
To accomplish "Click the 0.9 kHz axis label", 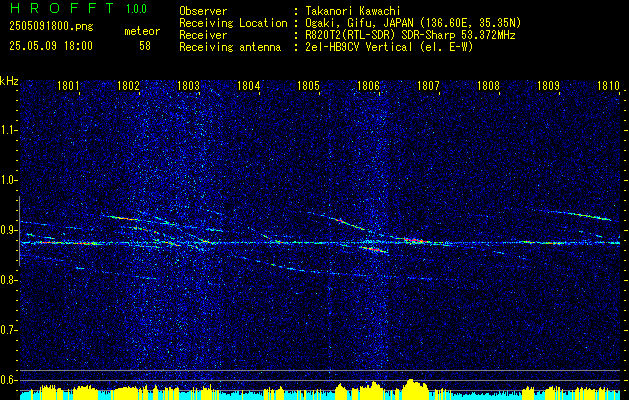I will point(8,230).
